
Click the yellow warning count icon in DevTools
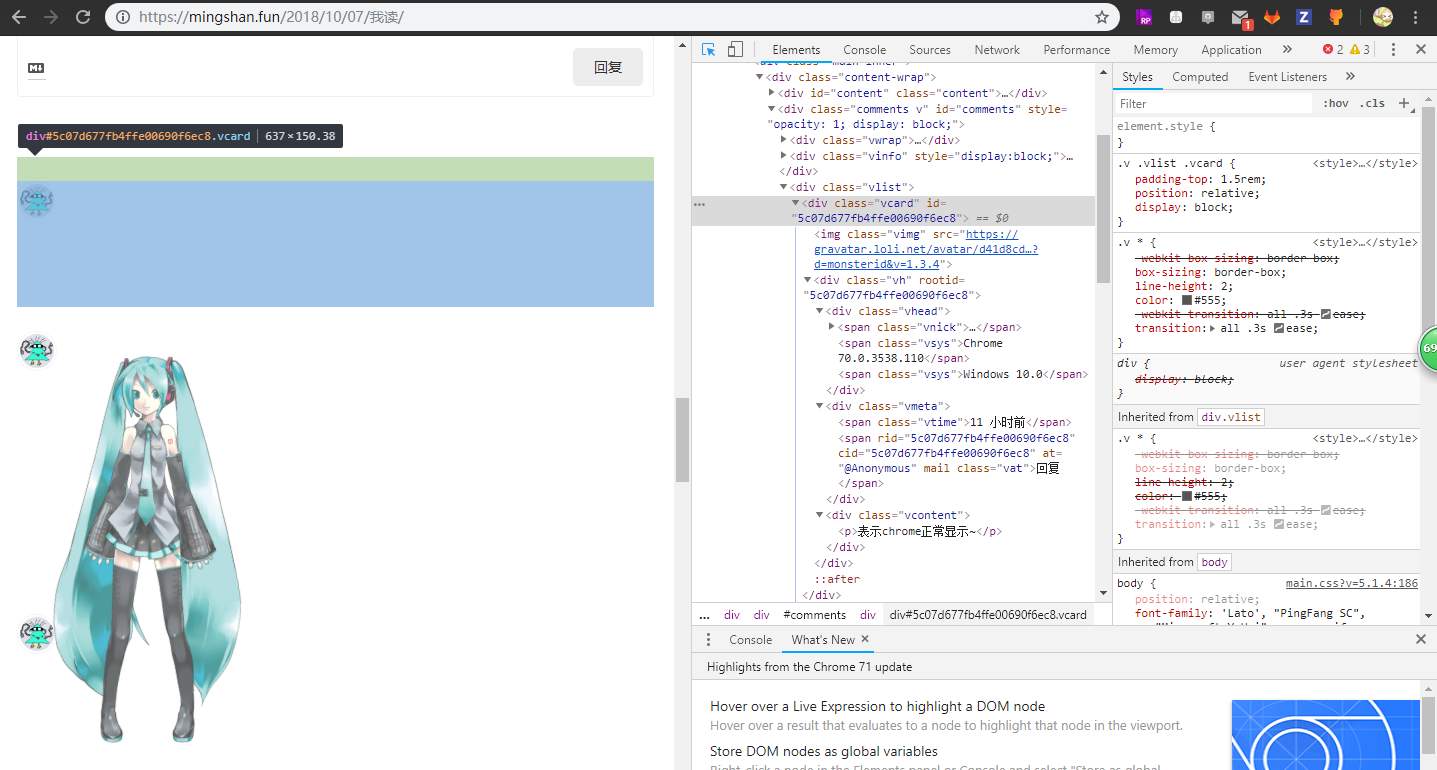[1359, 49]
